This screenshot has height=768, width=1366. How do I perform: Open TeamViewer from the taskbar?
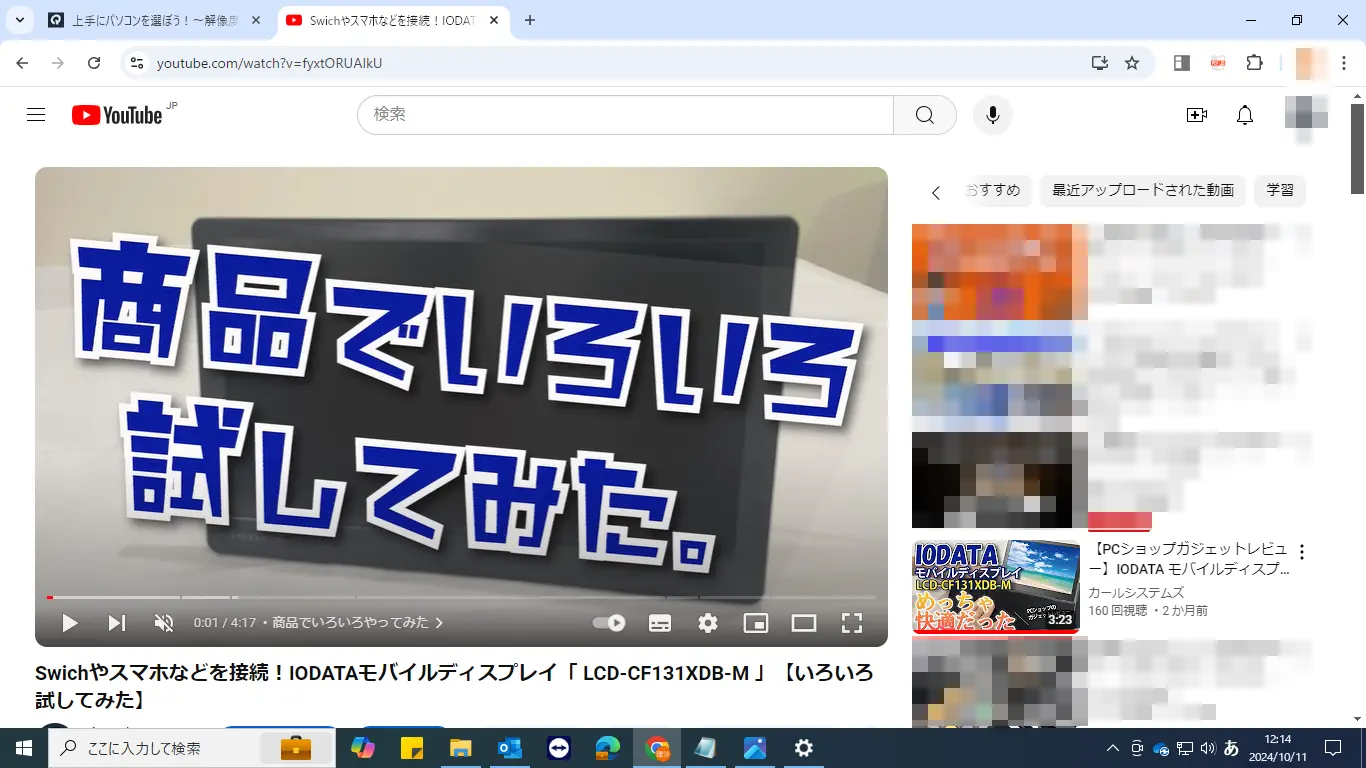pos(558,748)
